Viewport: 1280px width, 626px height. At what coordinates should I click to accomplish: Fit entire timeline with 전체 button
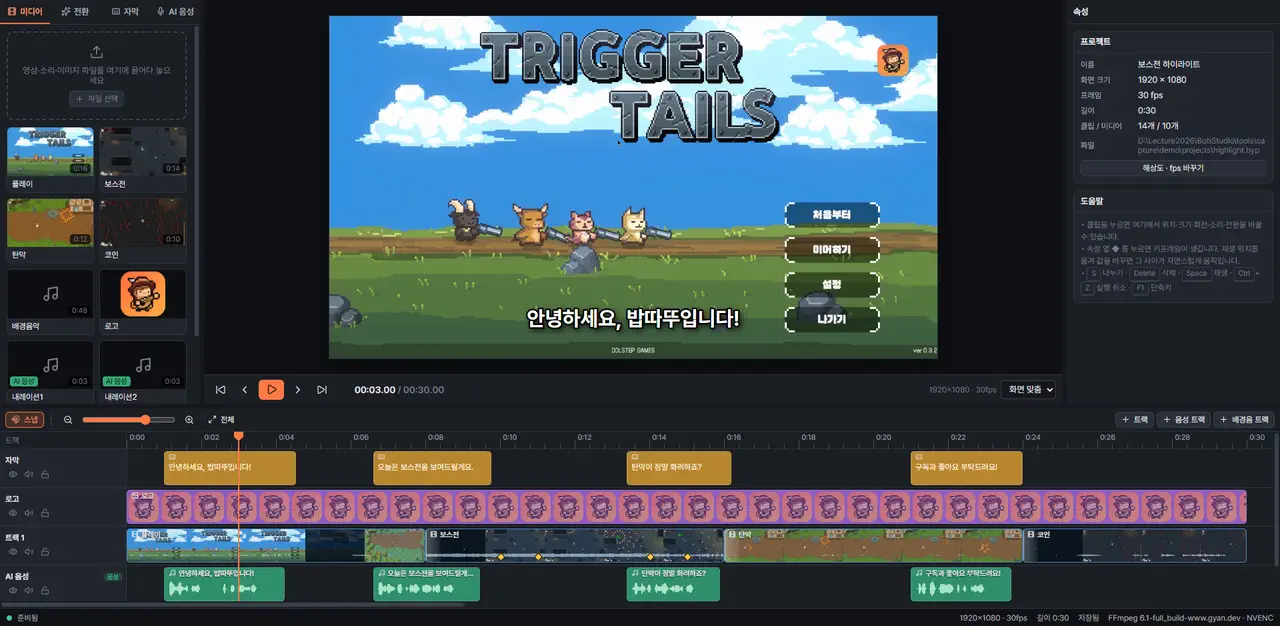pos(221,420)
